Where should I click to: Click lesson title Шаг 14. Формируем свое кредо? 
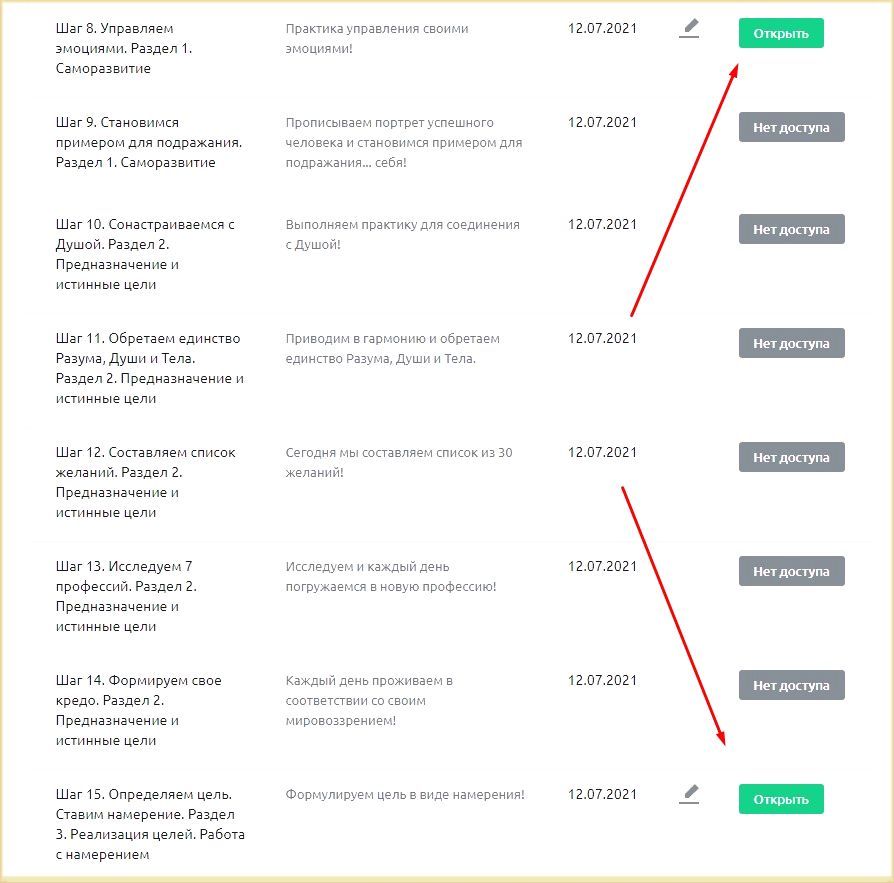138,710
